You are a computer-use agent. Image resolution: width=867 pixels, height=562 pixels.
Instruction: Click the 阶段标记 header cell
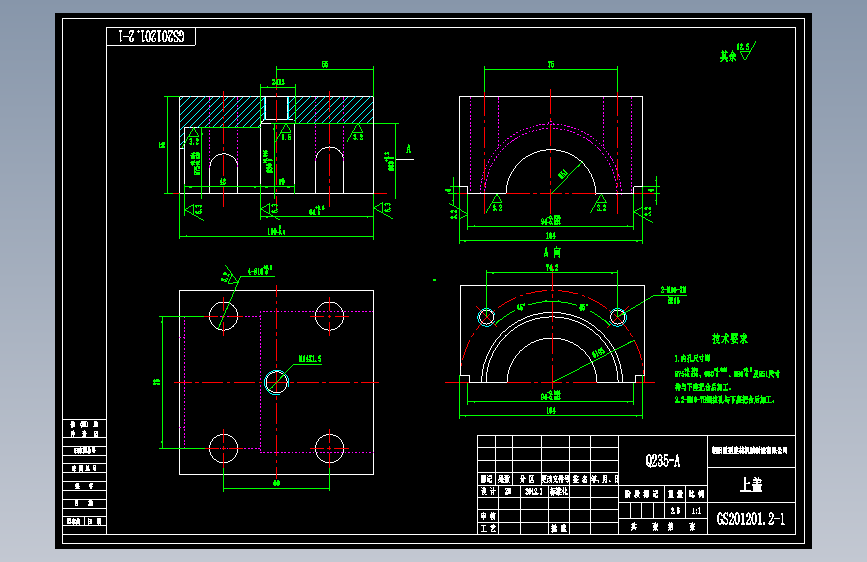(x=641, y=493)
